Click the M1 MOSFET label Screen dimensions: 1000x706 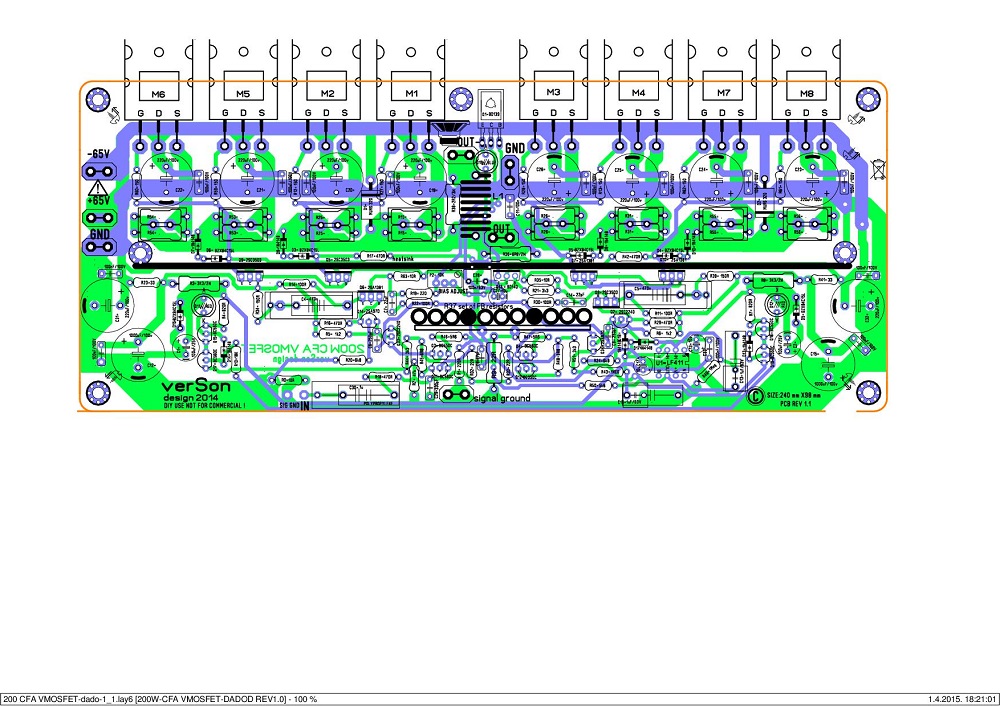[411, 94]
